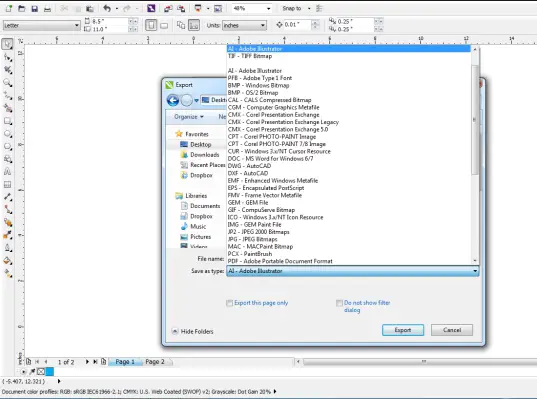Open Documents under Libraries

(205, 206)
